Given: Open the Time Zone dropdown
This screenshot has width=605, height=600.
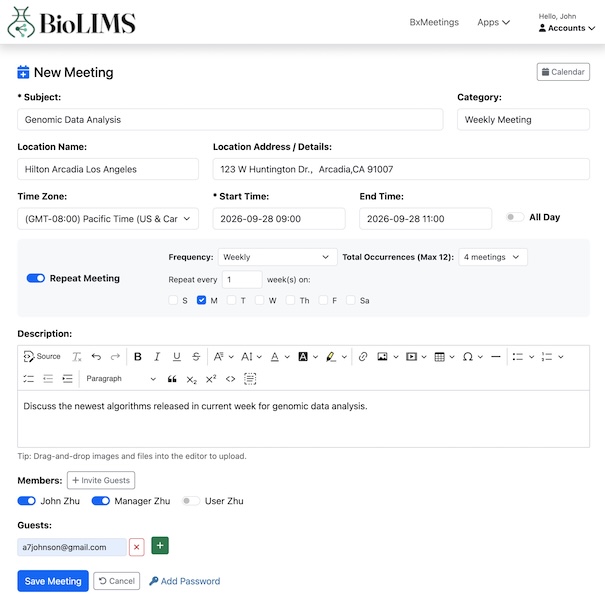Looking at the screenshot, I should tap(108, 219).
